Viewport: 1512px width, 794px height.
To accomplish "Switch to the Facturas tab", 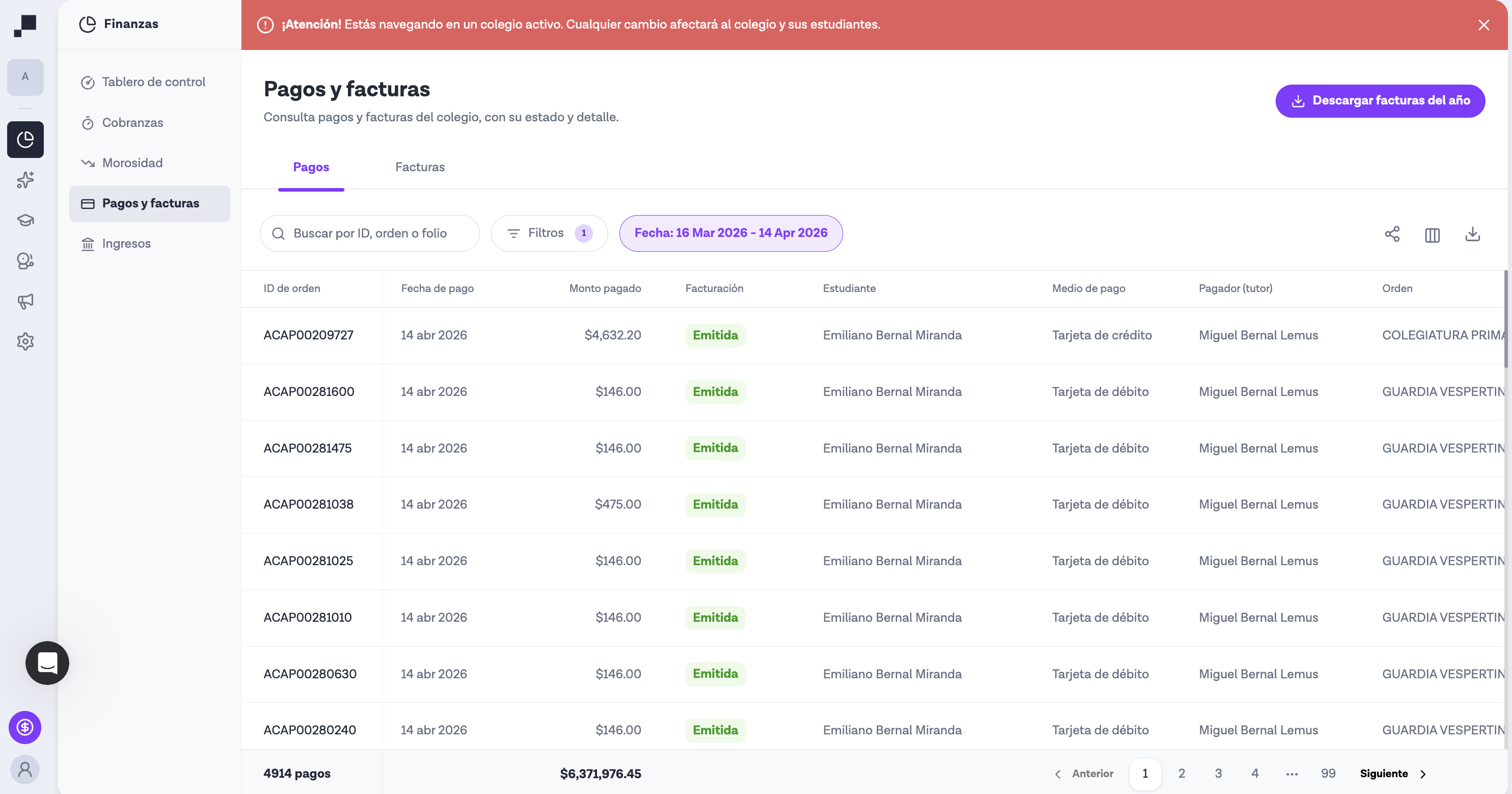I will (420, 167).
